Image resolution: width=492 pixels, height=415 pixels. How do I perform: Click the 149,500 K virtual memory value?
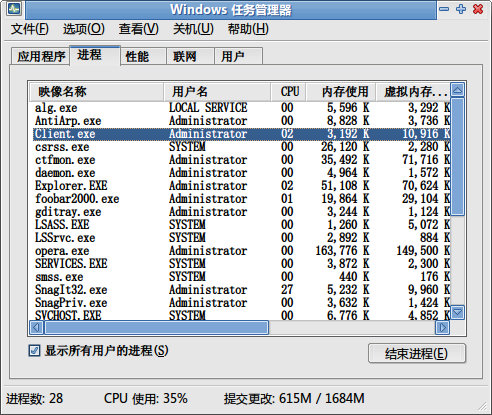pos(423,251)
